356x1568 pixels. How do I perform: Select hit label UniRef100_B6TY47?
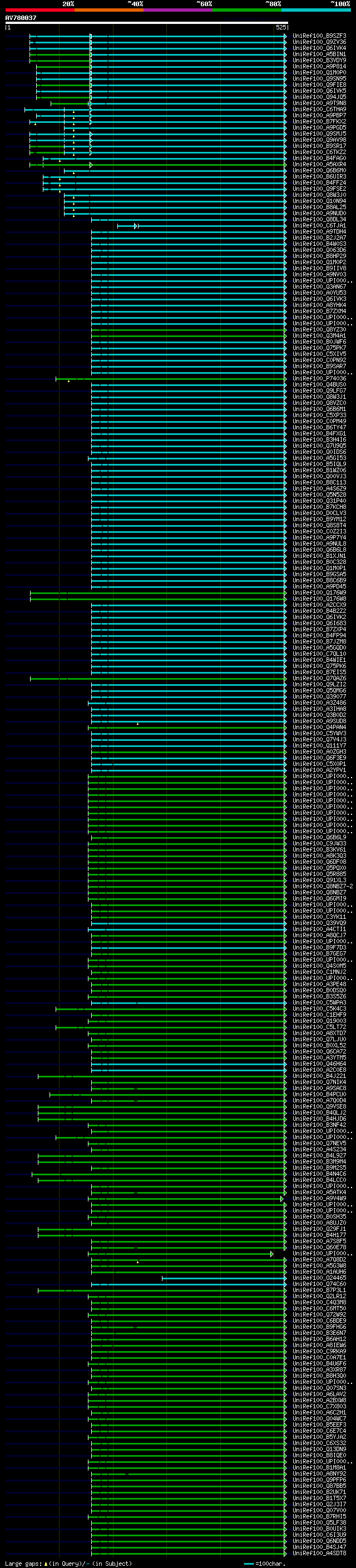[319, 427]
